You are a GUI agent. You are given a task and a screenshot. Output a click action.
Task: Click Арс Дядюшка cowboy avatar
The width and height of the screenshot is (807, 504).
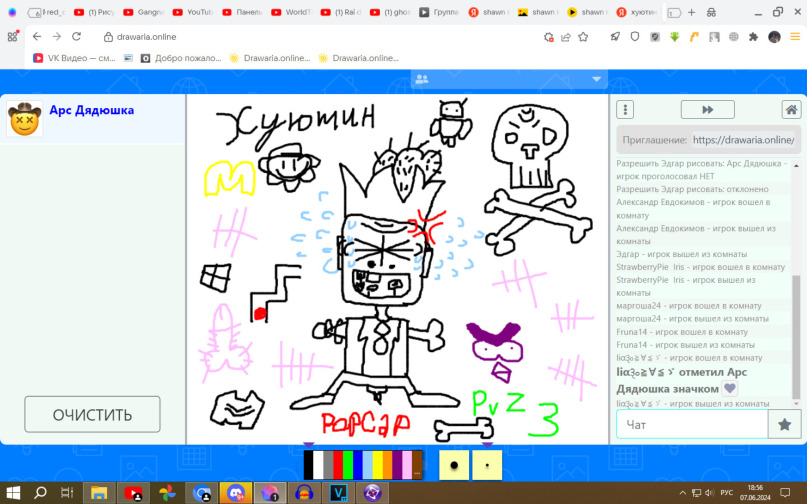point(25,119)
